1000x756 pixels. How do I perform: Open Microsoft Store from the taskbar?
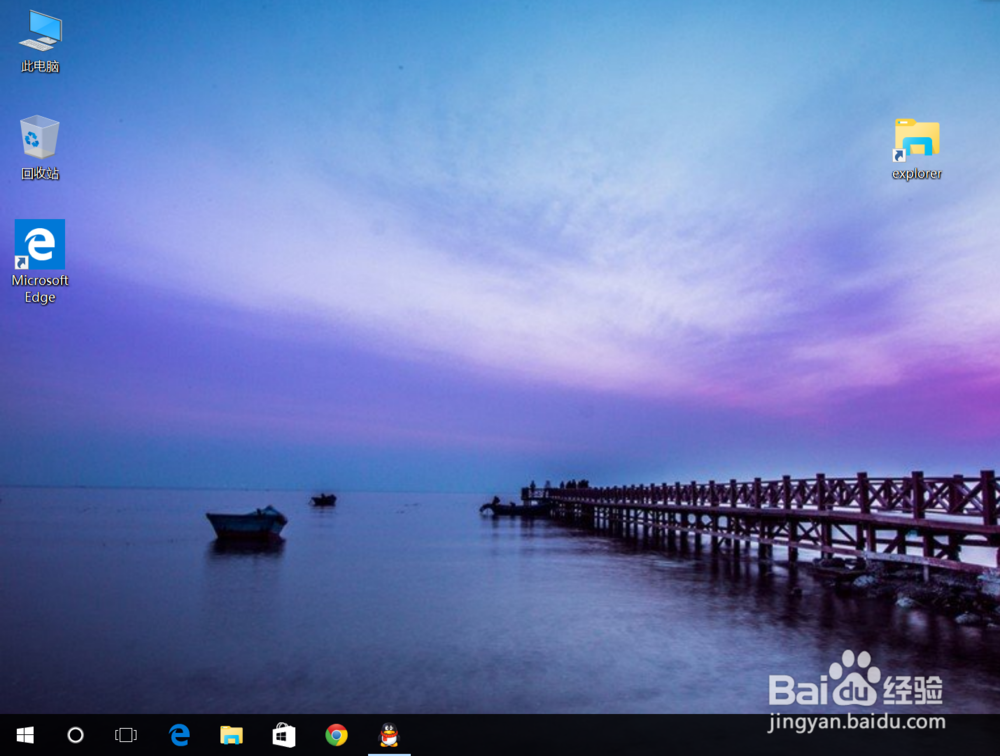pyautogui.click(x=284, y=735)
